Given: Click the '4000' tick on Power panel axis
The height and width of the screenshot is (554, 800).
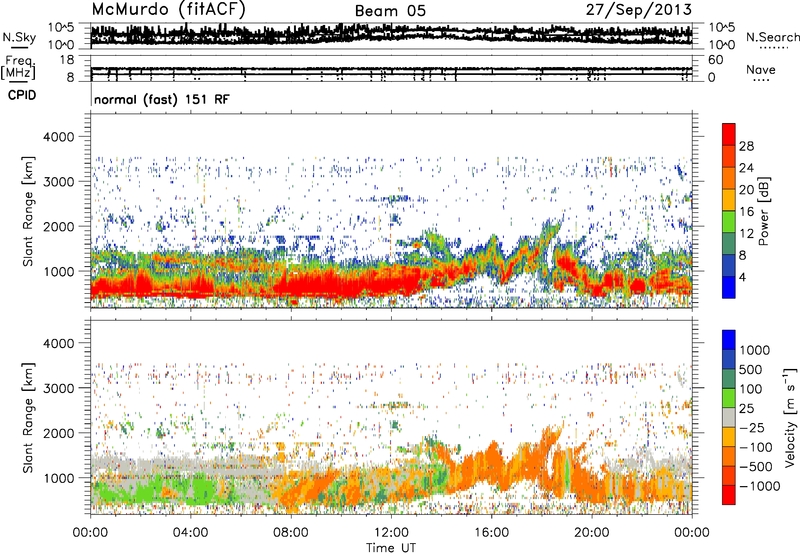Looking at the screenshot, I should 58,137.
